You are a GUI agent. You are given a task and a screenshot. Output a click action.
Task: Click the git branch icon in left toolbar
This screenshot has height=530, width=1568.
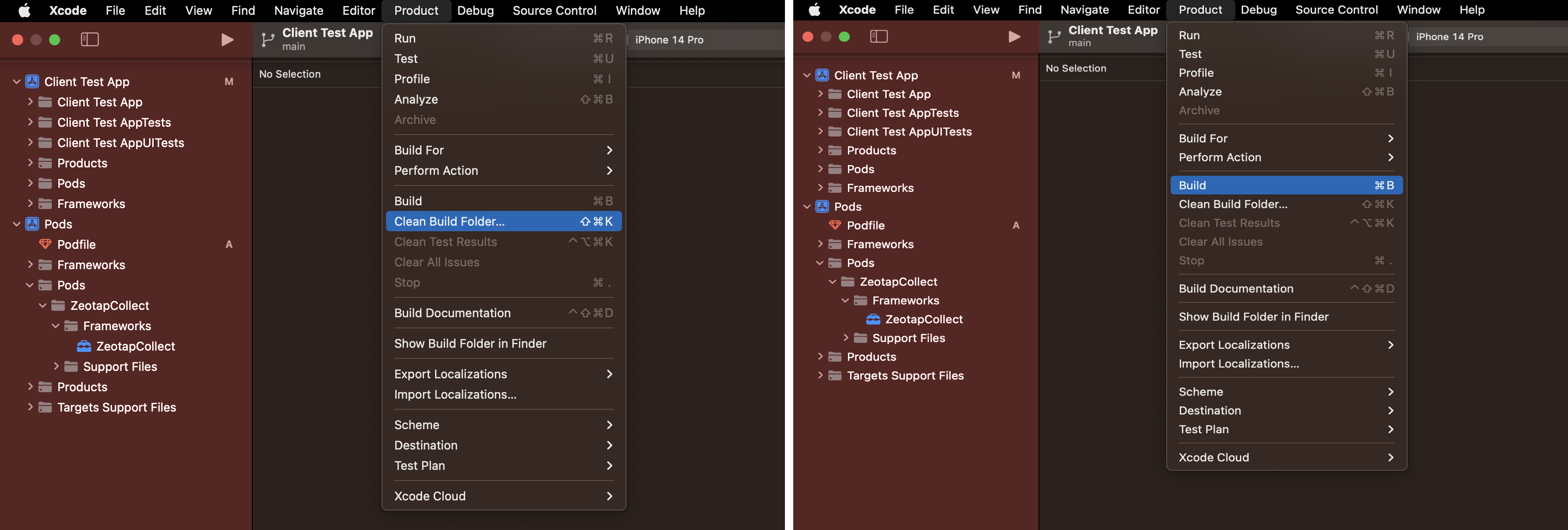pos(267,40)
